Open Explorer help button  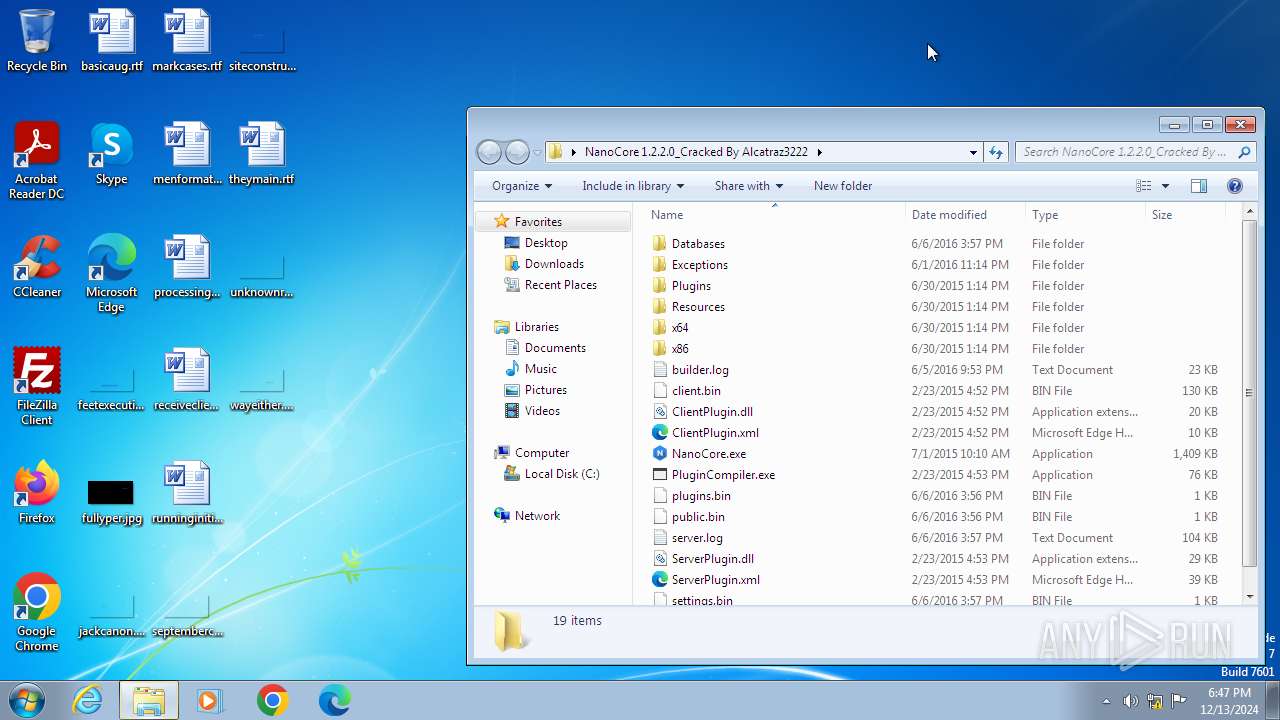tap(1234, 186)
